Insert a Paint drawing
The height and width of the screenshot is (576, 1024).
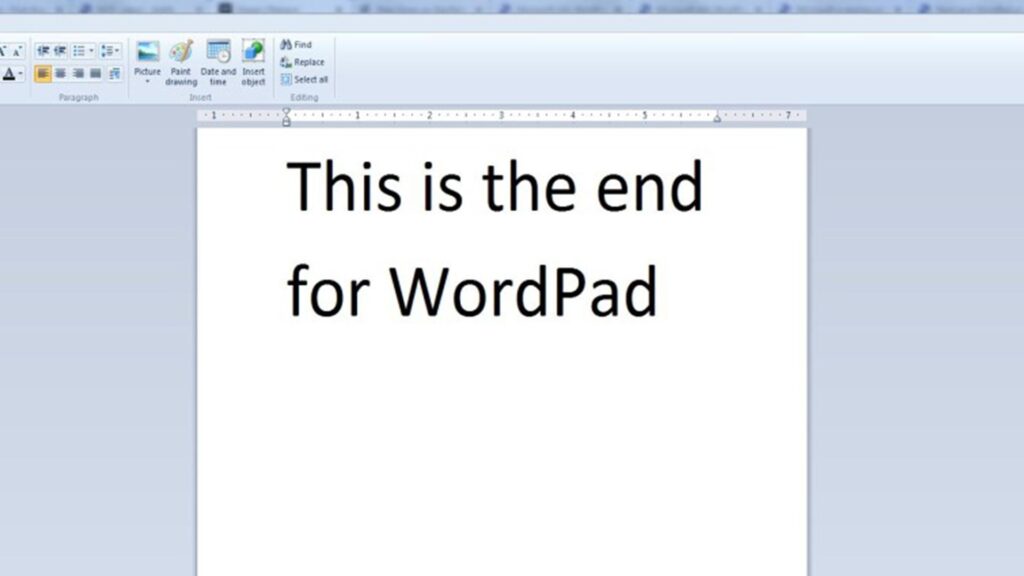tap(181, 52)
